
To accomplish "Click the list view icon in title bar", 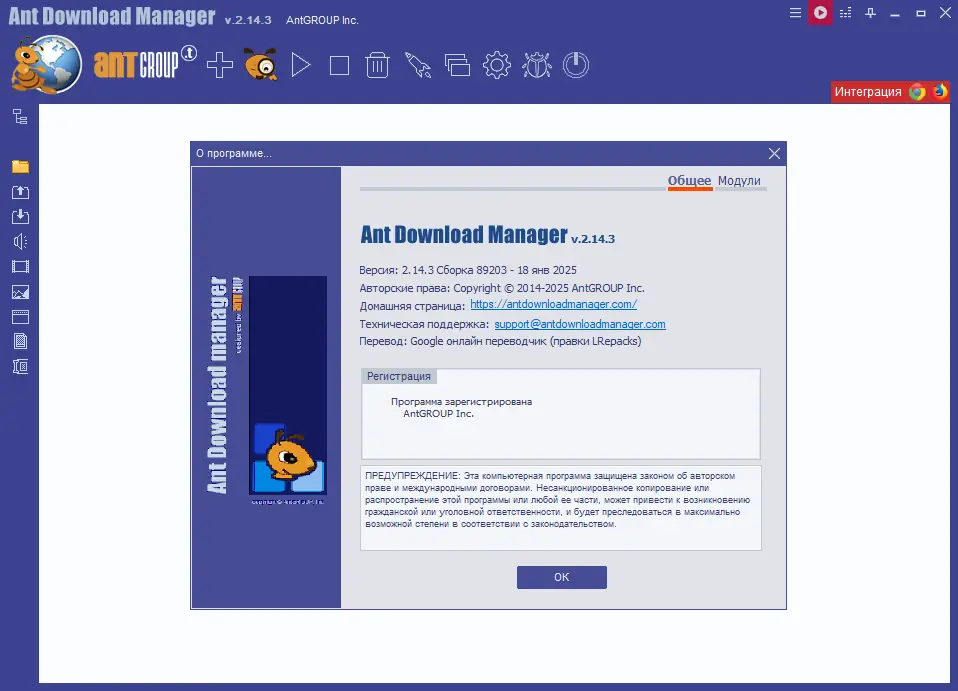I will (x=846, y=13).
